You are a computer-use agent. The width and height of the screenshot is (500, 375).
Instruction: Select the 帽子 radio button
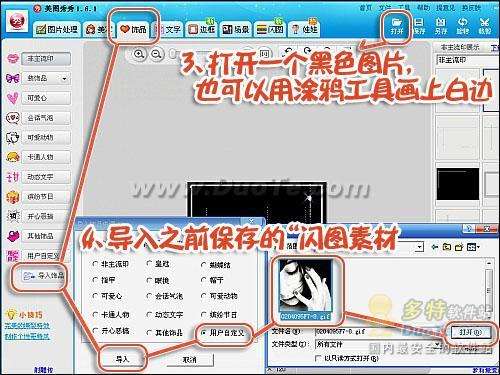[204, 280]
